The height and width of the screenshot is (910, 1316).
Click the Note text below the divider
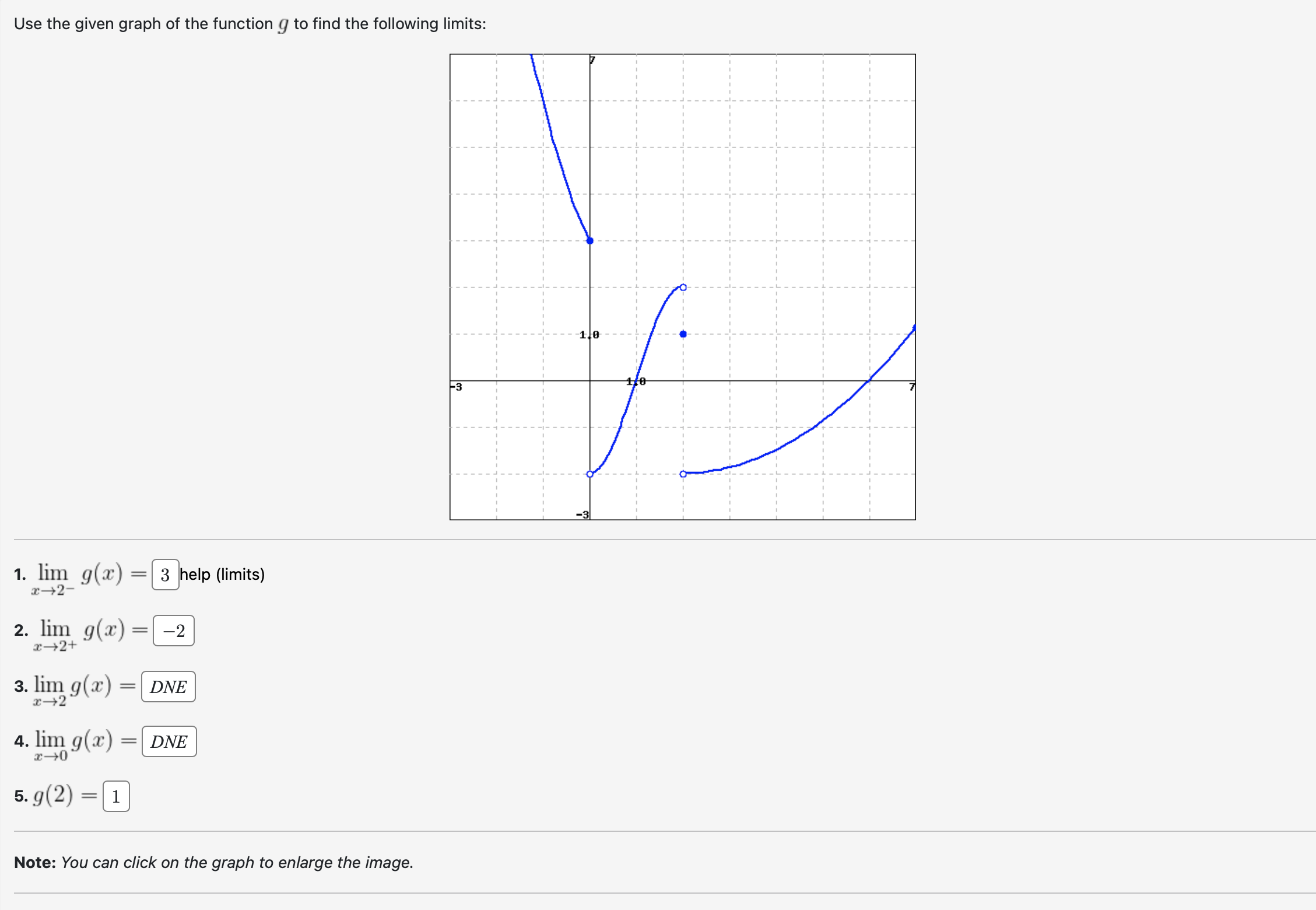click(x=212, y=862)
